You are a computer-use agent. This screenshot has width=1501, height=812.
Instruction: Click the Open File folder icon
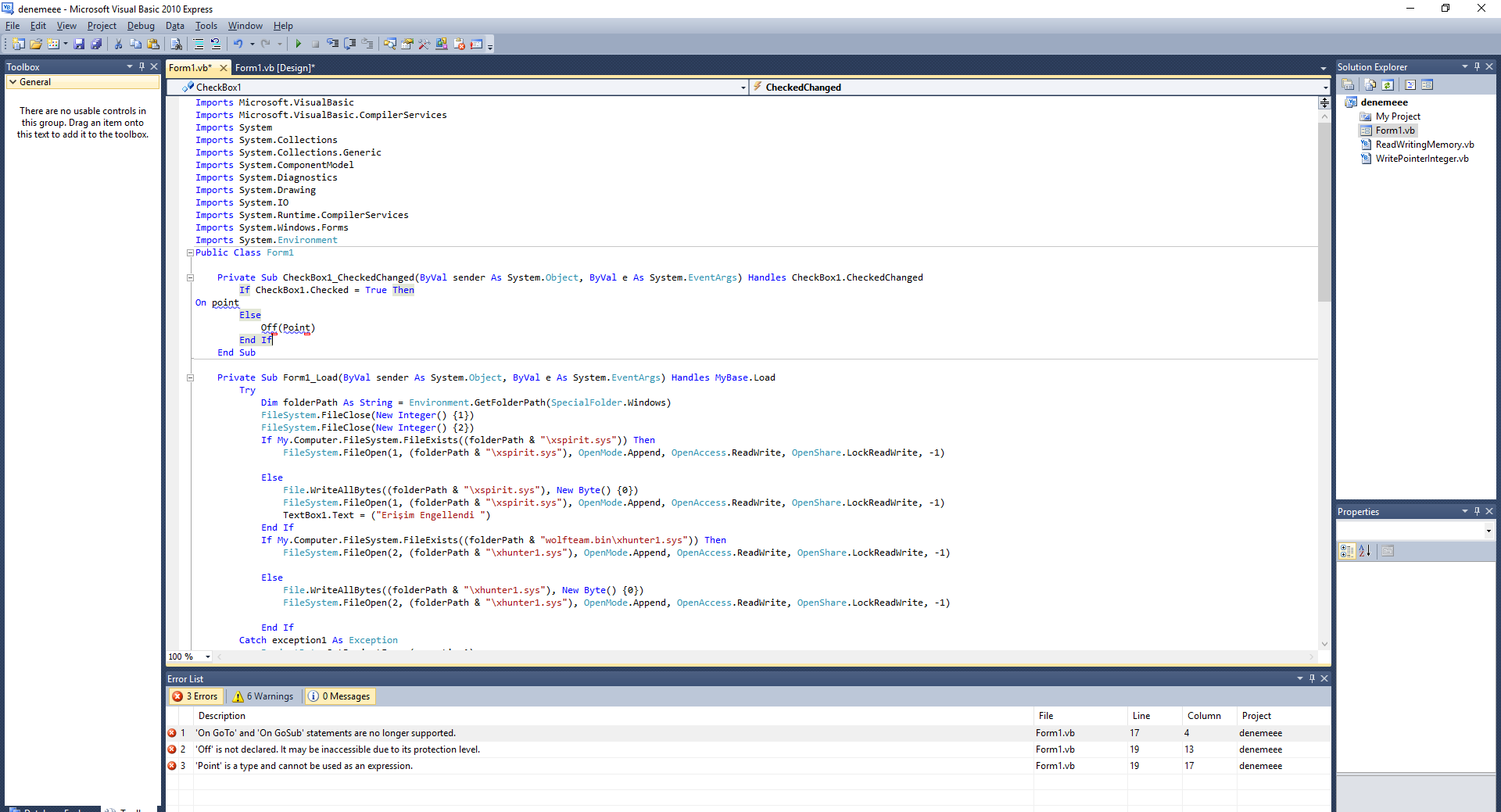click(36, 45)
